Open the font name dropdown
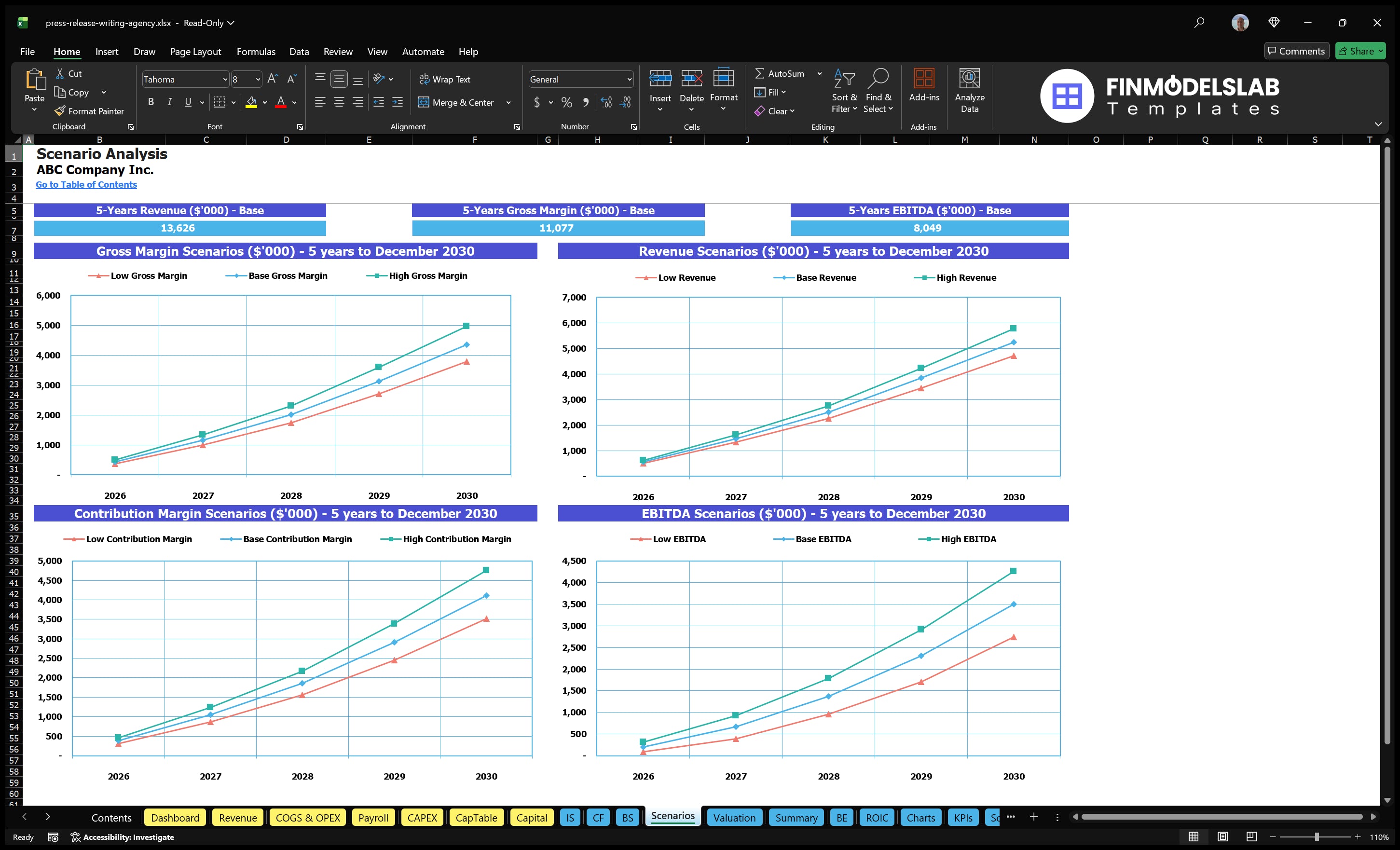This screenshot has width=1400, height=850. click(x=226, y=79)
